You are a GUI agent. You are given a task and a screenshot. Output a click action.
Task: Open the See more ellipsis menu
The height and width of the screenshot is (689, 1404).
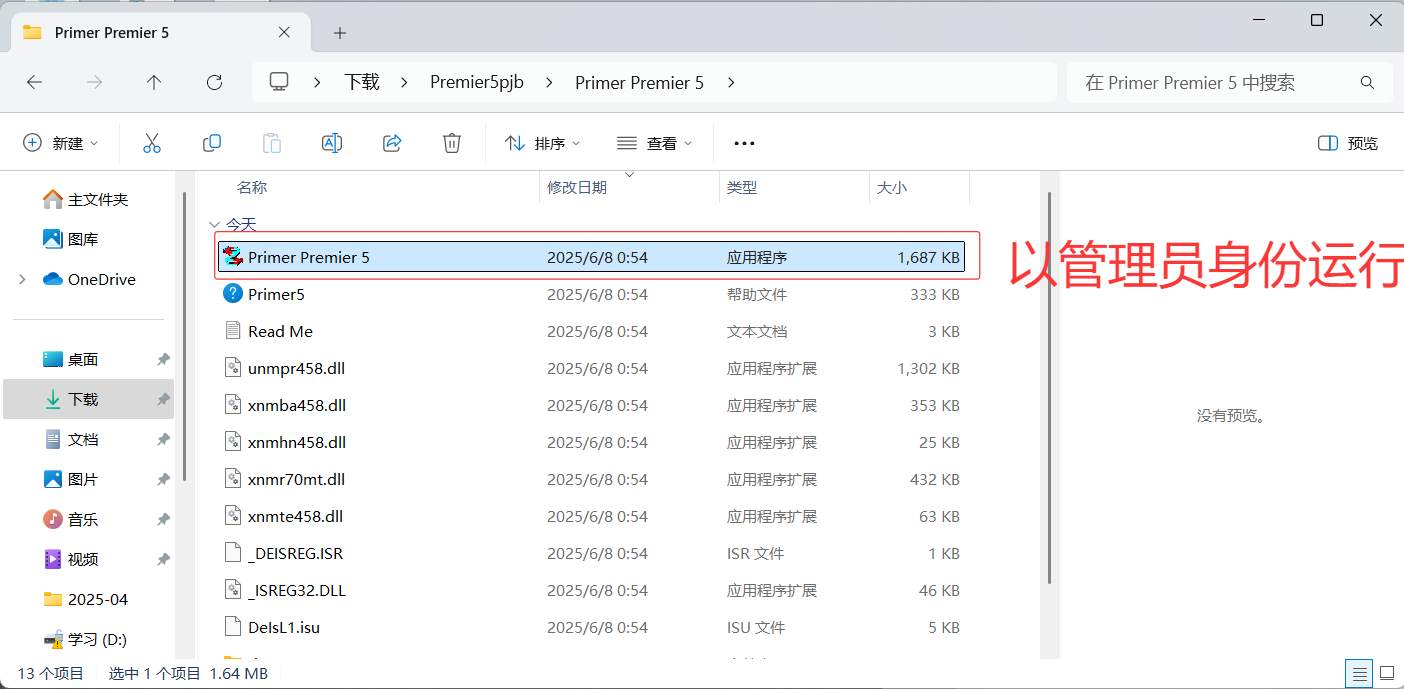(744, 143)
